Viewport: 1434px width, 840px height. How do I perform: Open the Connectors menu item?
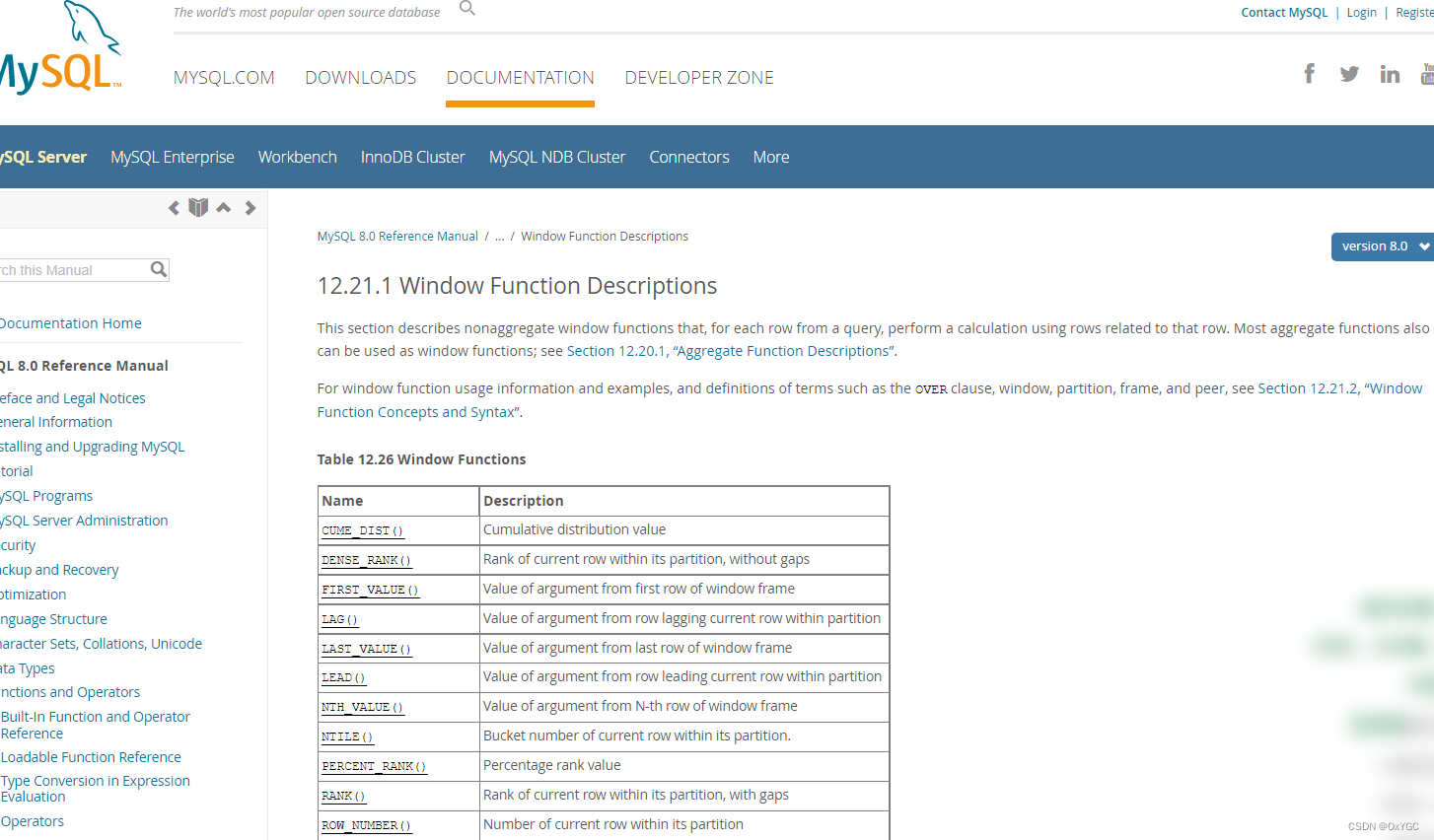click(689, 157)
